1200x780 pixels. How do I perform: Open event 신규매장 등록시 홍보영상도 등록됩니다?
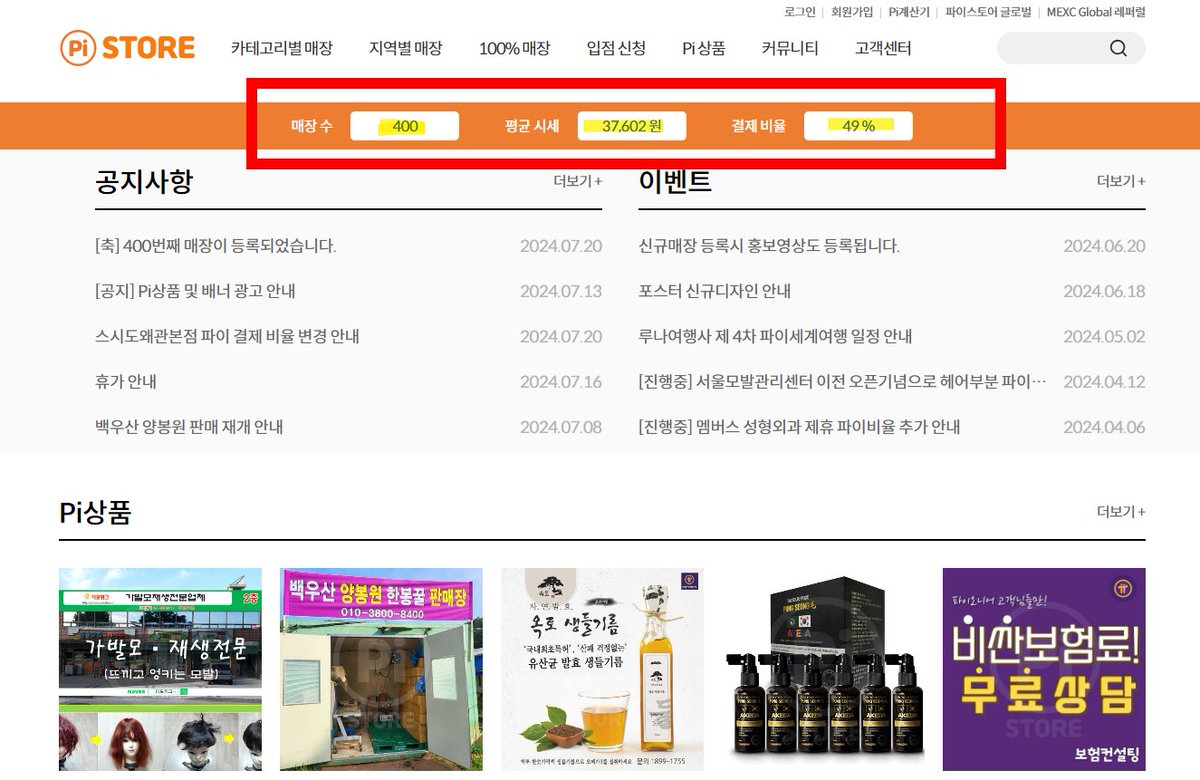pyautogui.click(x=769, y=246)
